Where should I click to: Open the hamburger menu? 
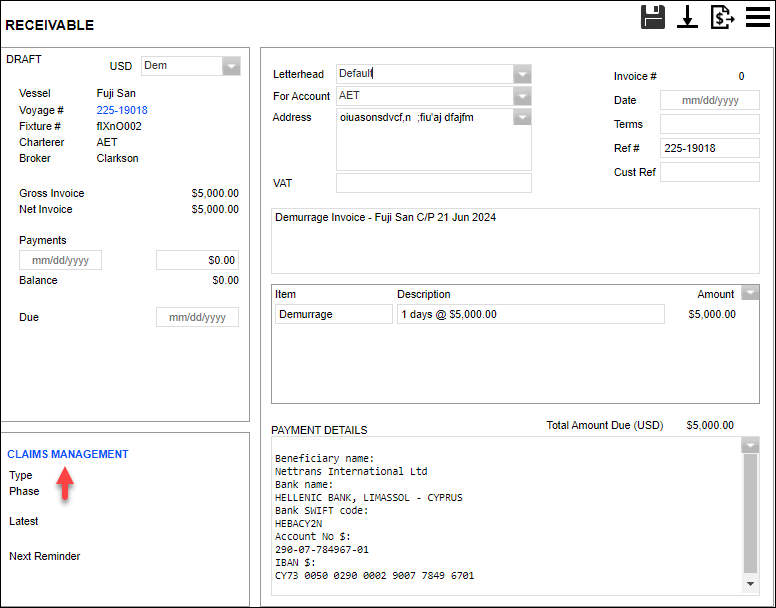click(x=757, y=17)
